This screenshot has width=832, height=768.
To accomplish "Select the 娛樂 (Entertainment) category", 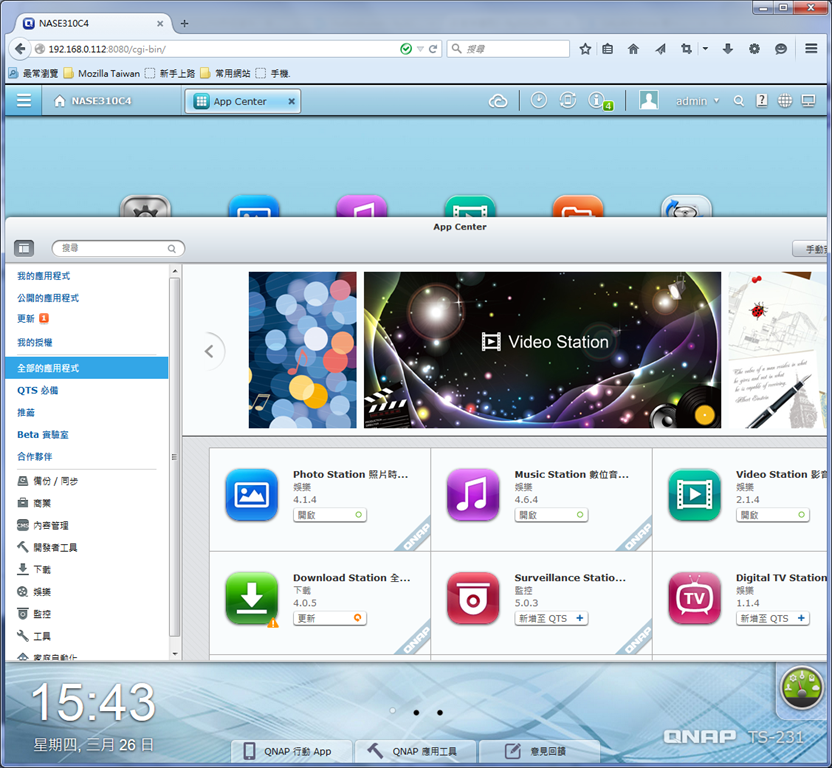I will coord(34,592).
